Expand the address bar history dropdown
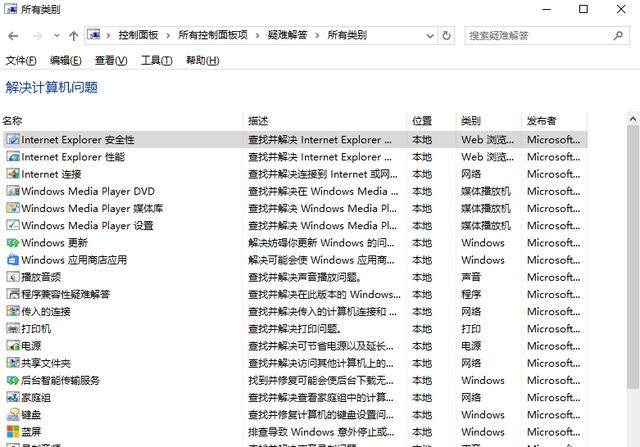This screenshot has width=640, height=447. 430,36
